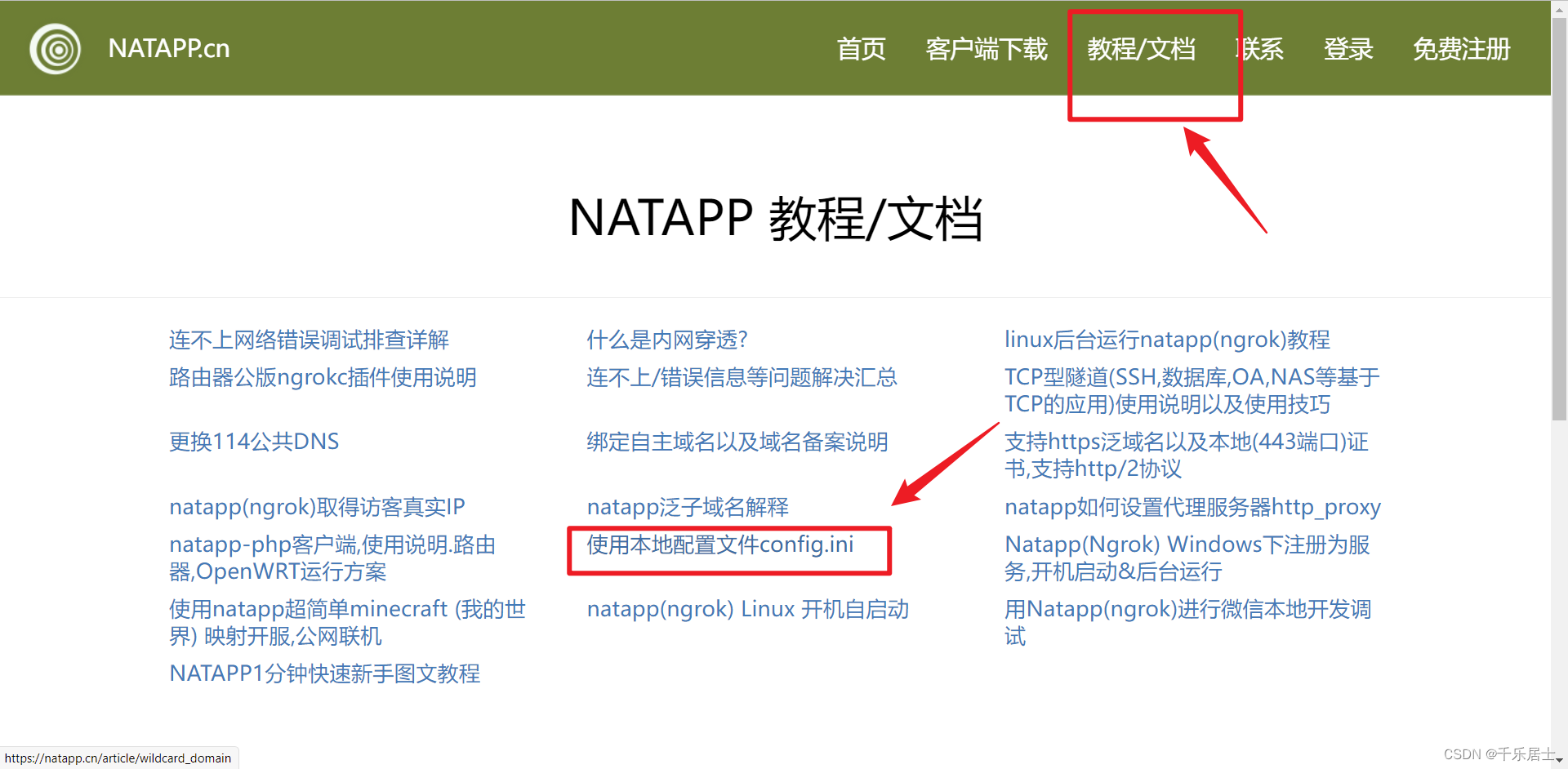Click 登录 in the top navigation
This screenshot has width=1568, height=769.
[x=1348, y=49]
